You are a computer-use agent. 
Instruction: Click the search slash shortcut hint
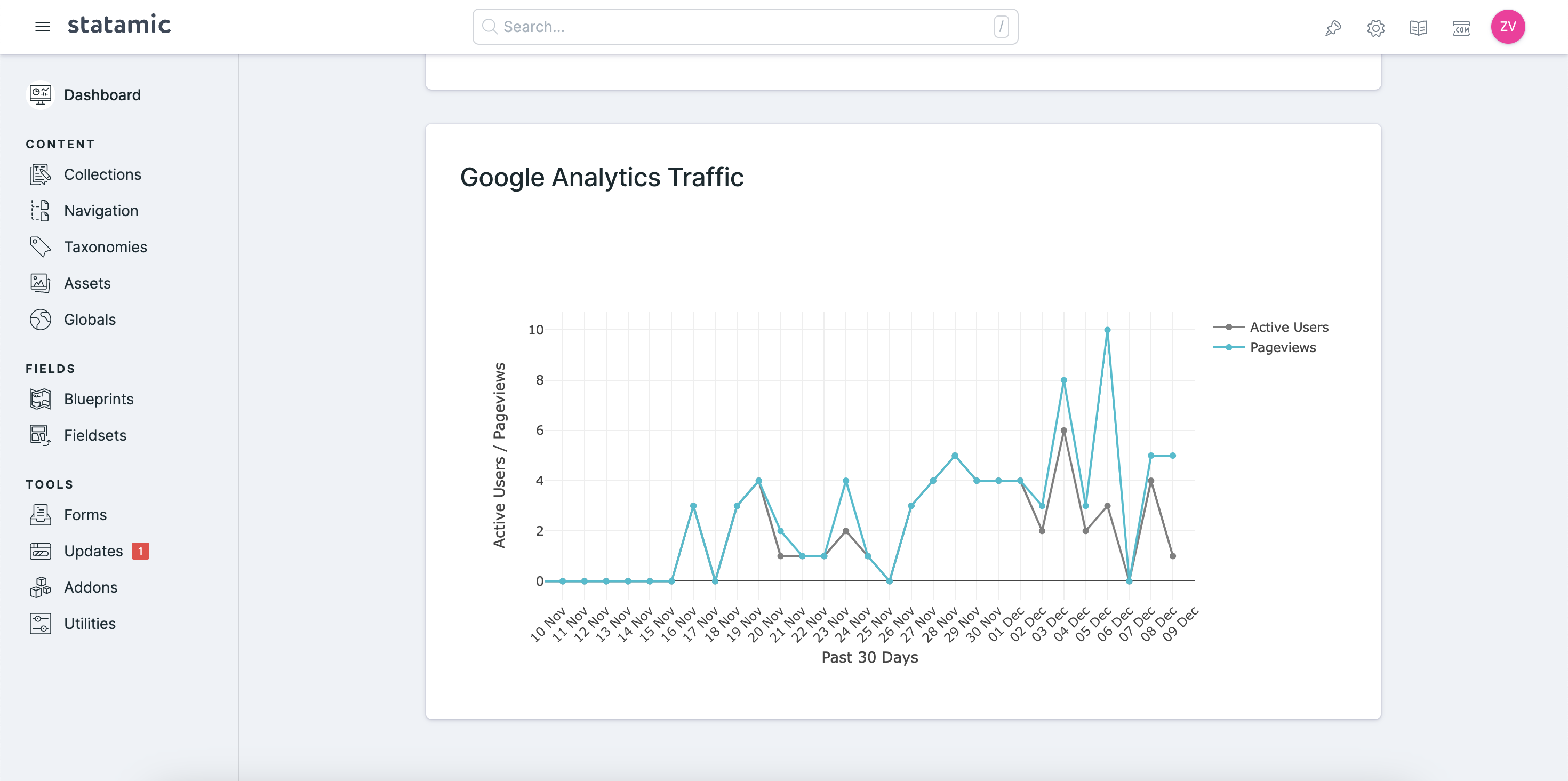tap(1001, 27)
